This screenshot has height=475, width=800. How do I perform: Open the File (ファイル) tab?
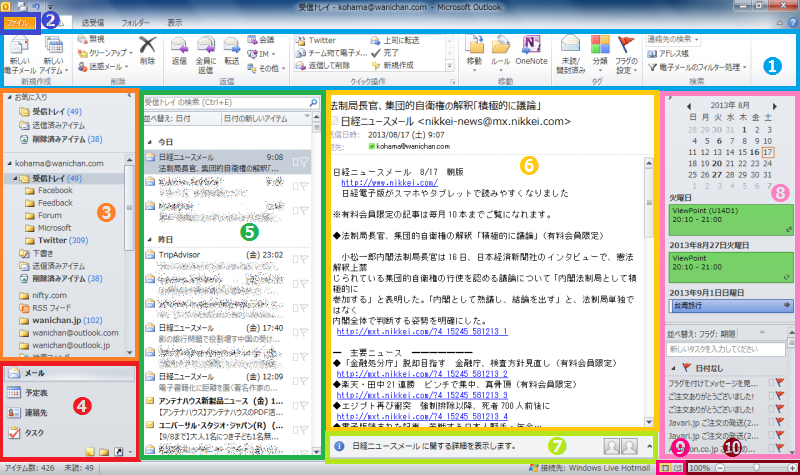(x=18, y=23)
